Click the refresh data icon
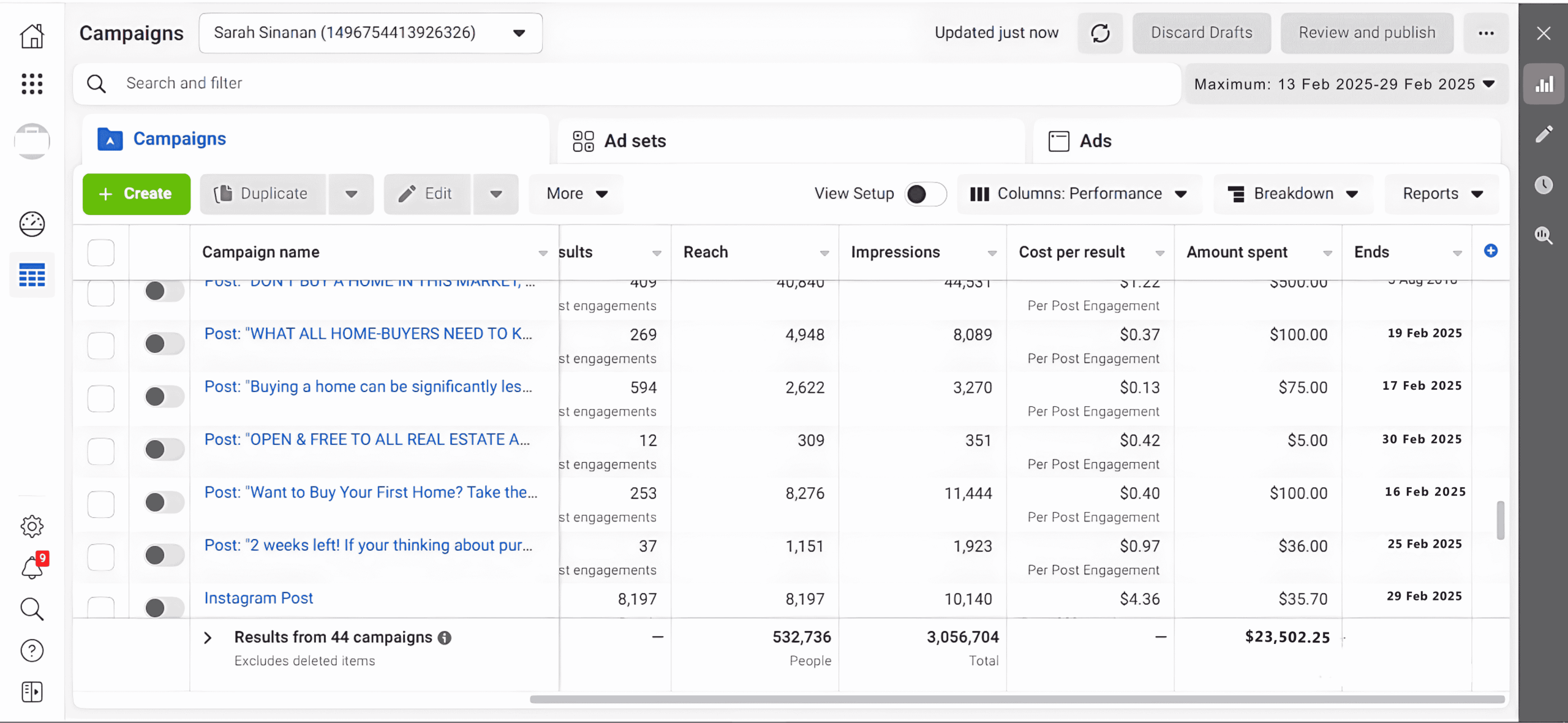Image resolution: width=1568 pixels, height=723 pixels. [x=1100, y=33]
